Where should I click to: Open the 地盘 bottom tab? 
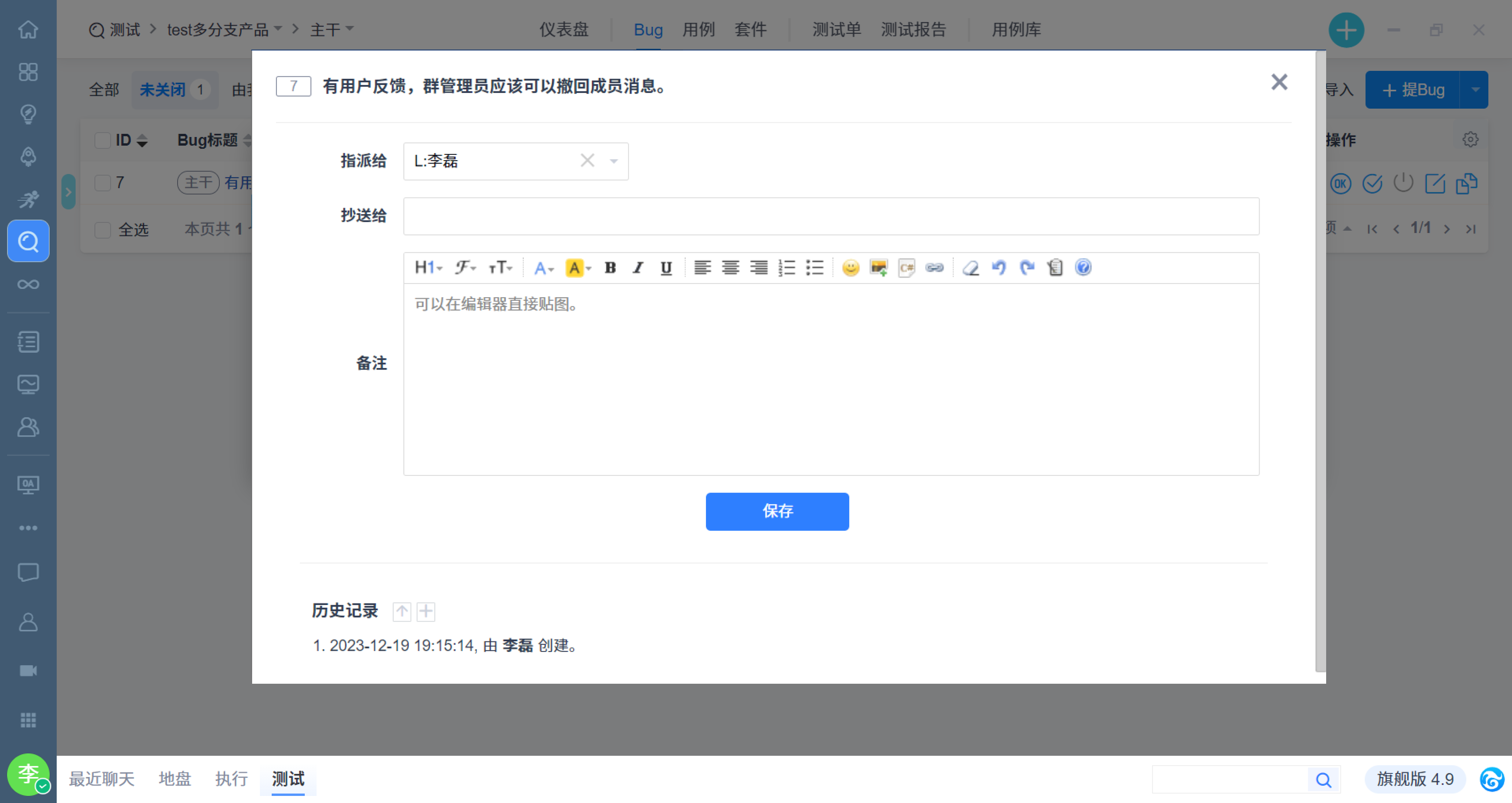coord(175,779)
